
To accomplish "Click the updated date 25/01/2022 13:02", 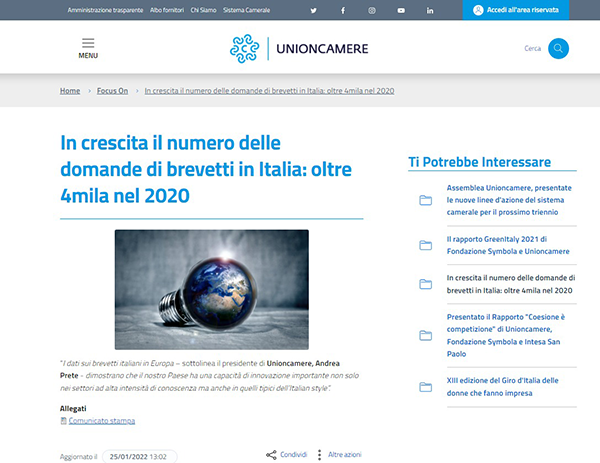I will click(138, 456).
